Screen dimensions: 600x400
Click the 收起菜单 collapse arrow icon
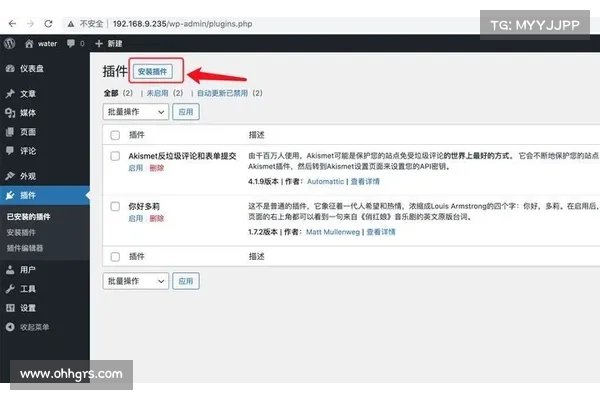10,327
